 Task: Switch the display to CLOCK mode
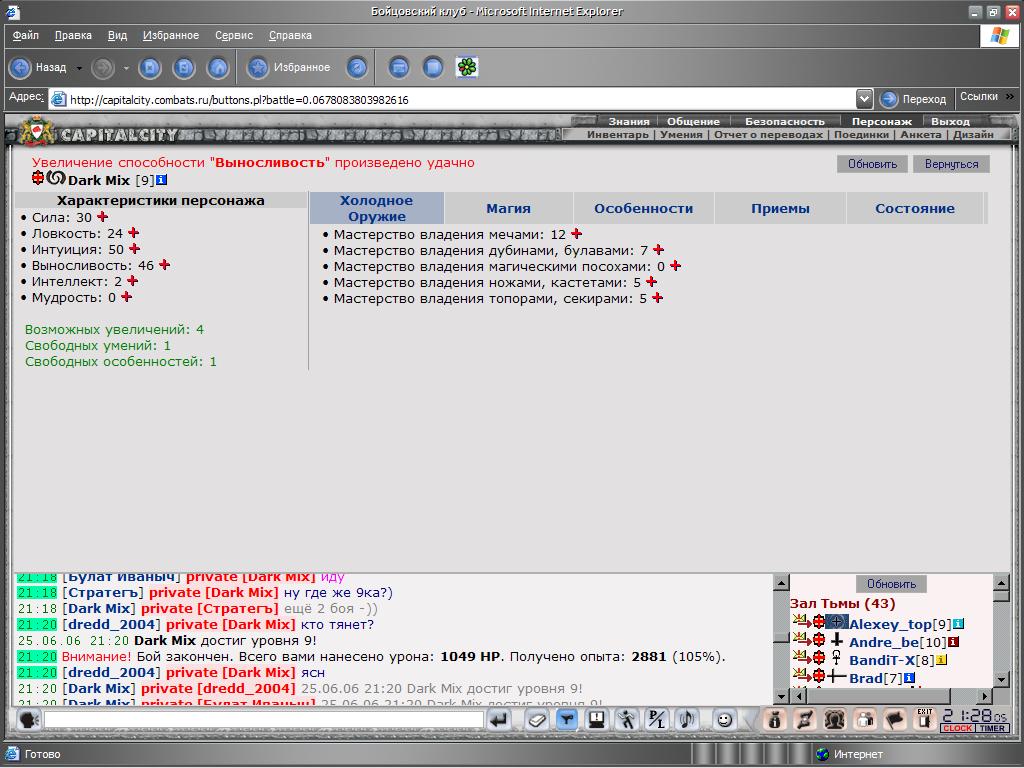tap(957, 728)
